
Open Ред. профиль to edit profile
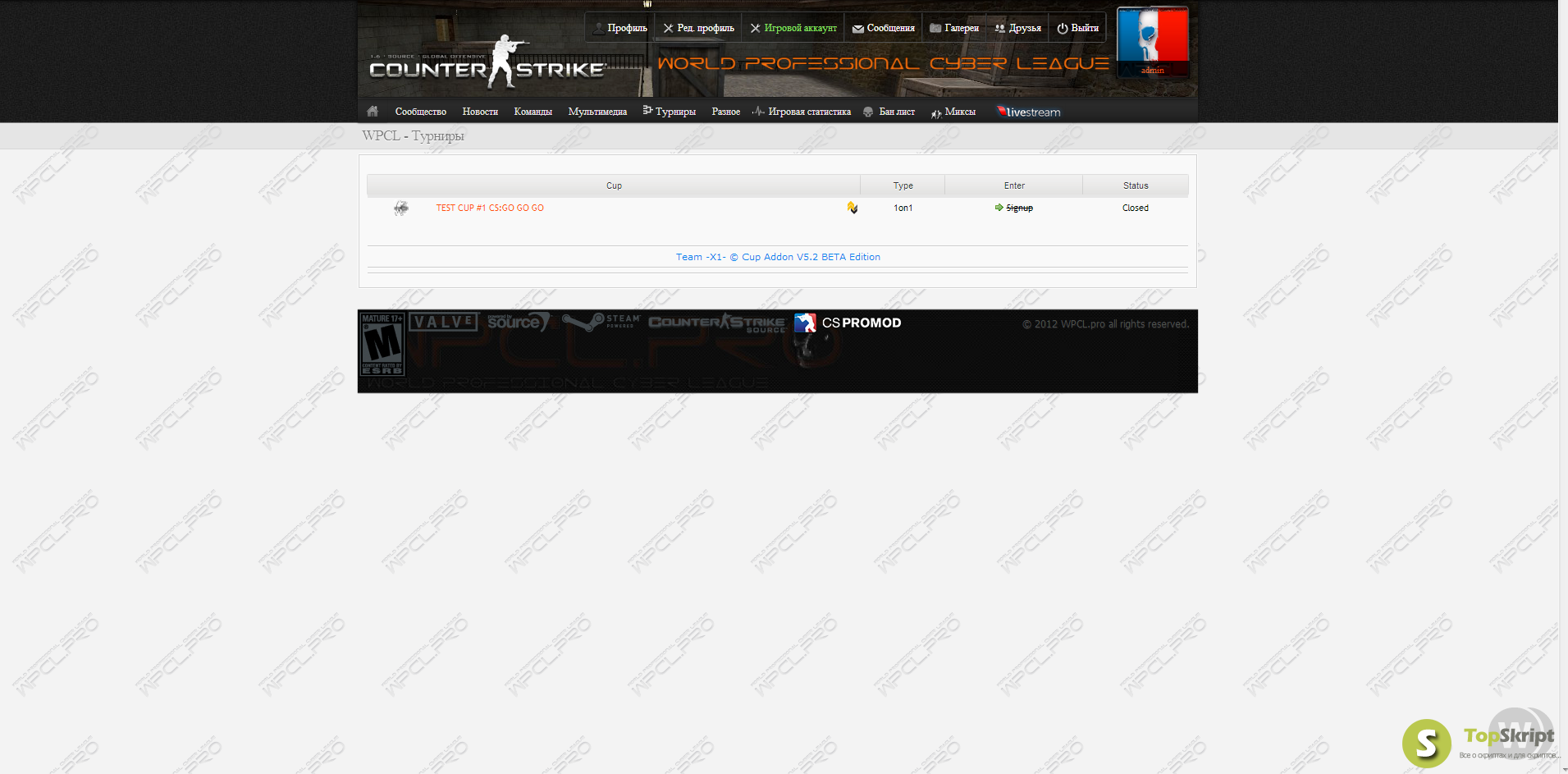[x=699, y=28]
